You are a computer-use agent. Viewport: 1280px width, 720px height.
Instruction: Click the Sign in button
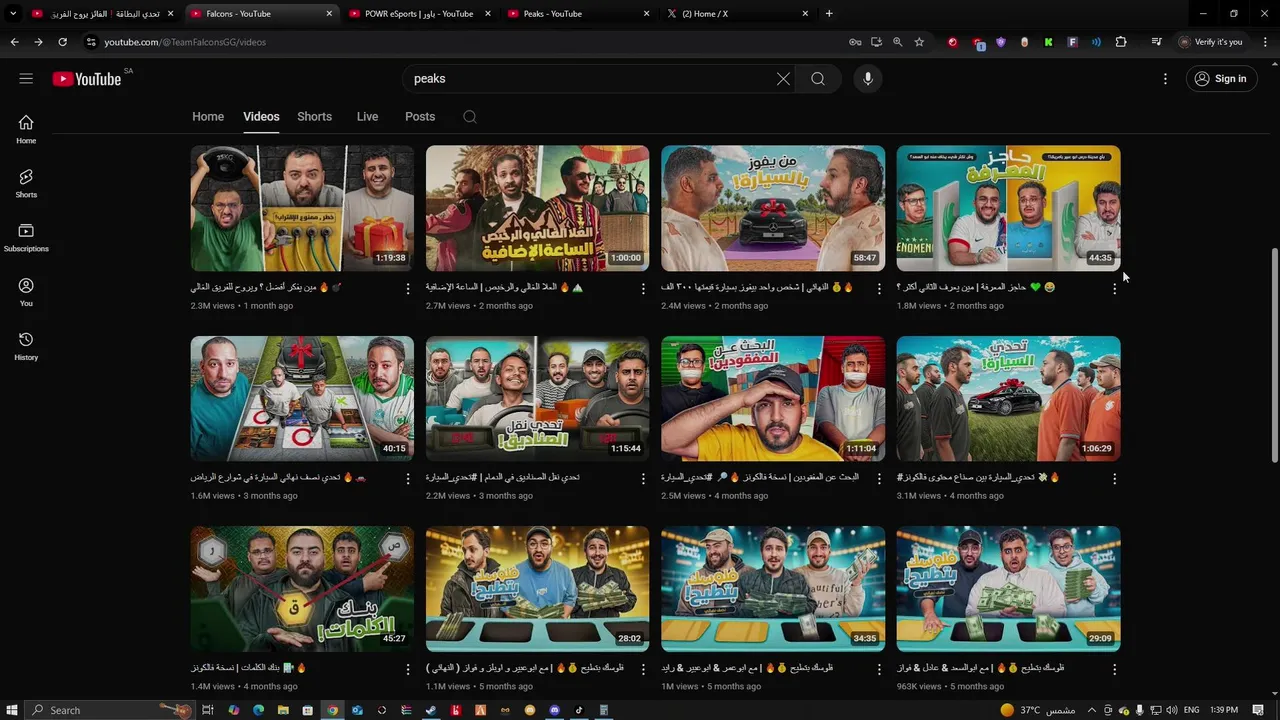(1221, 79)
